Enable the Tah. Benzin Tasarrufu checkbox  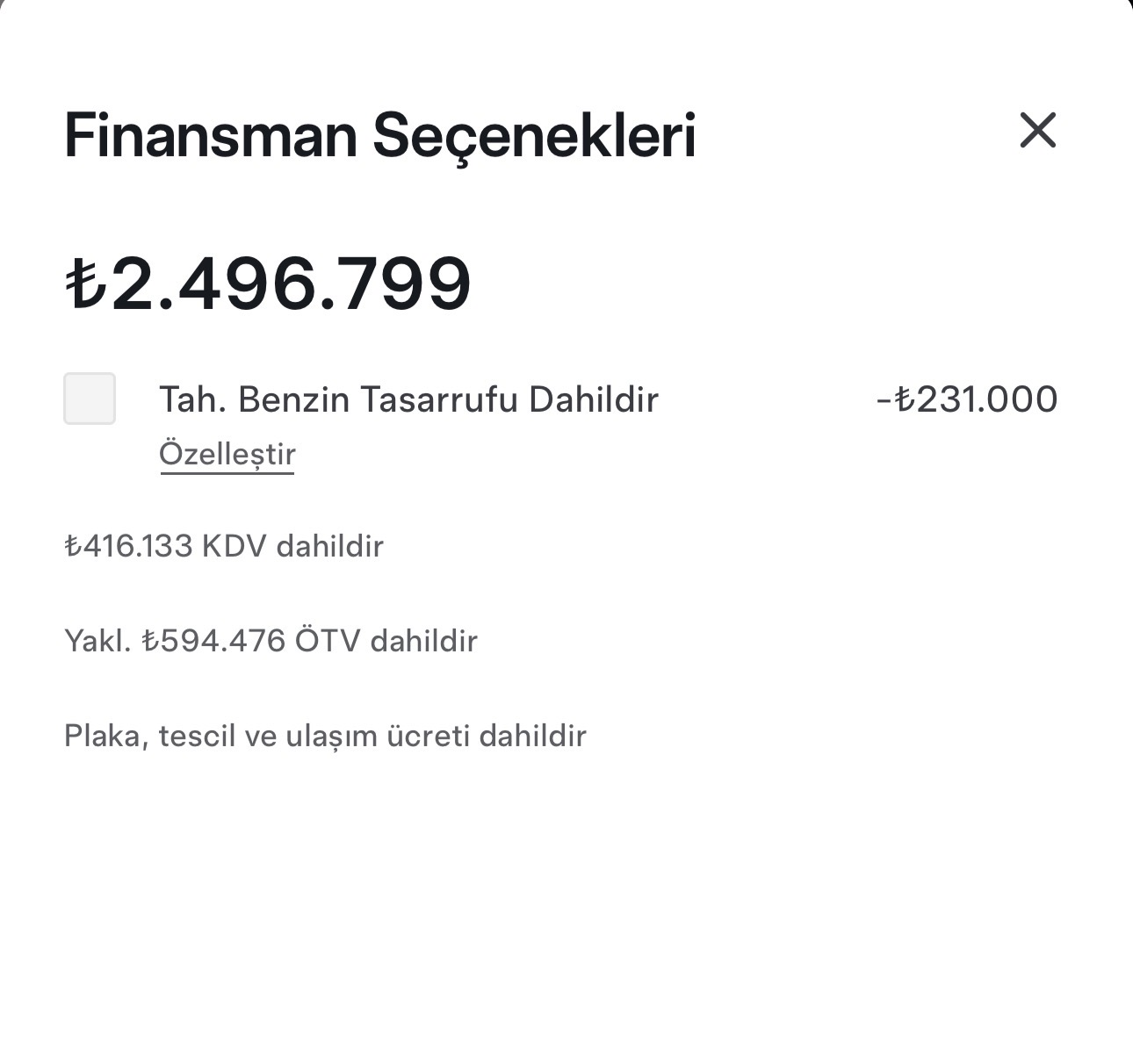tap(90, 399)
